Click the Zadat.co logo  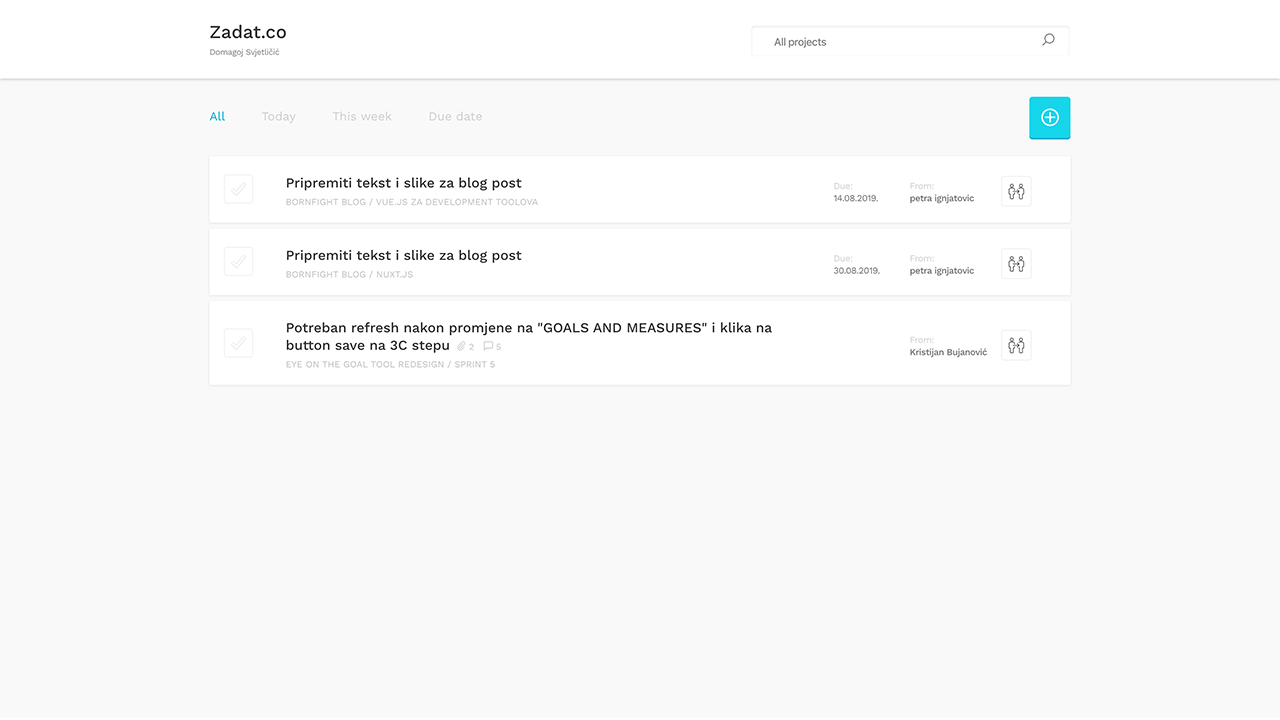point(247,32)
